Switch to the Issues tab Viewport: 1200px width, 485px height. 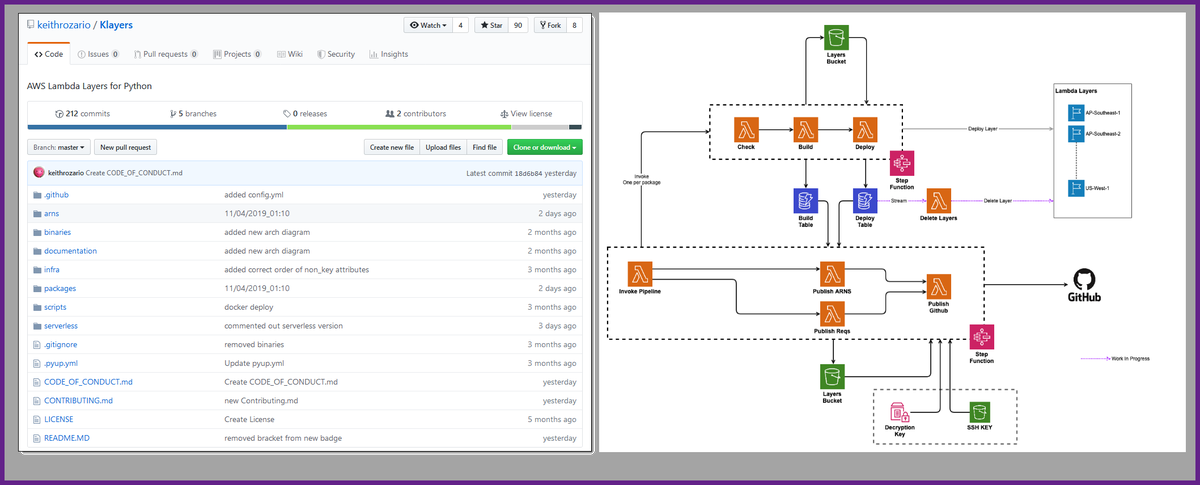click(x=98, y=54)
